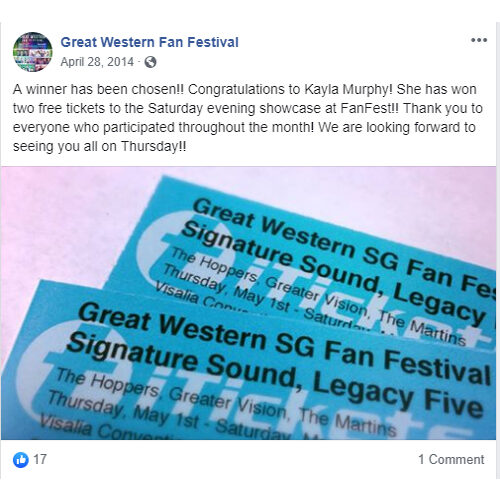
Task: Open the April 28, 2014 timestamp link
Action: (x=97, y=62)
